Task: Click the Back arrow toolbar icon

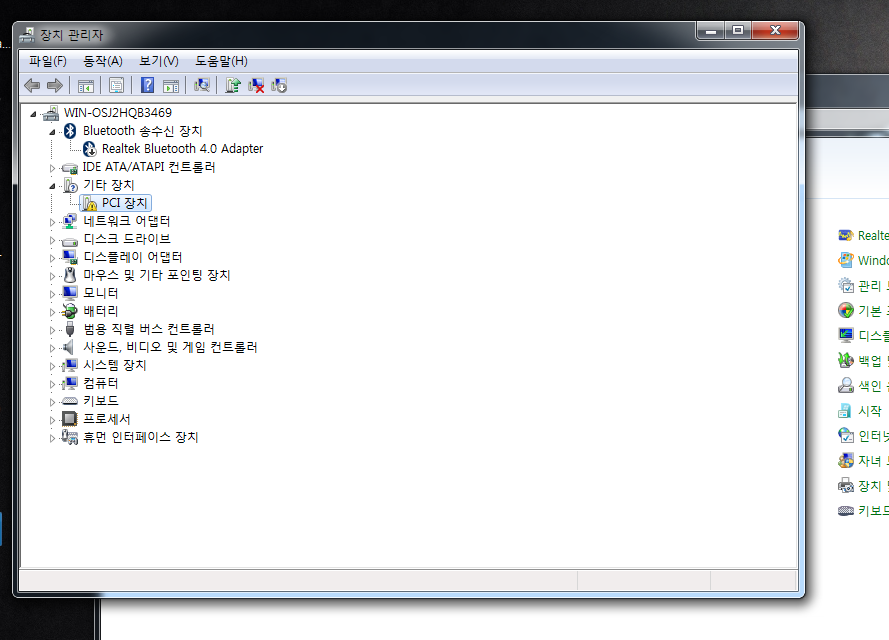Action: point(32,86)
